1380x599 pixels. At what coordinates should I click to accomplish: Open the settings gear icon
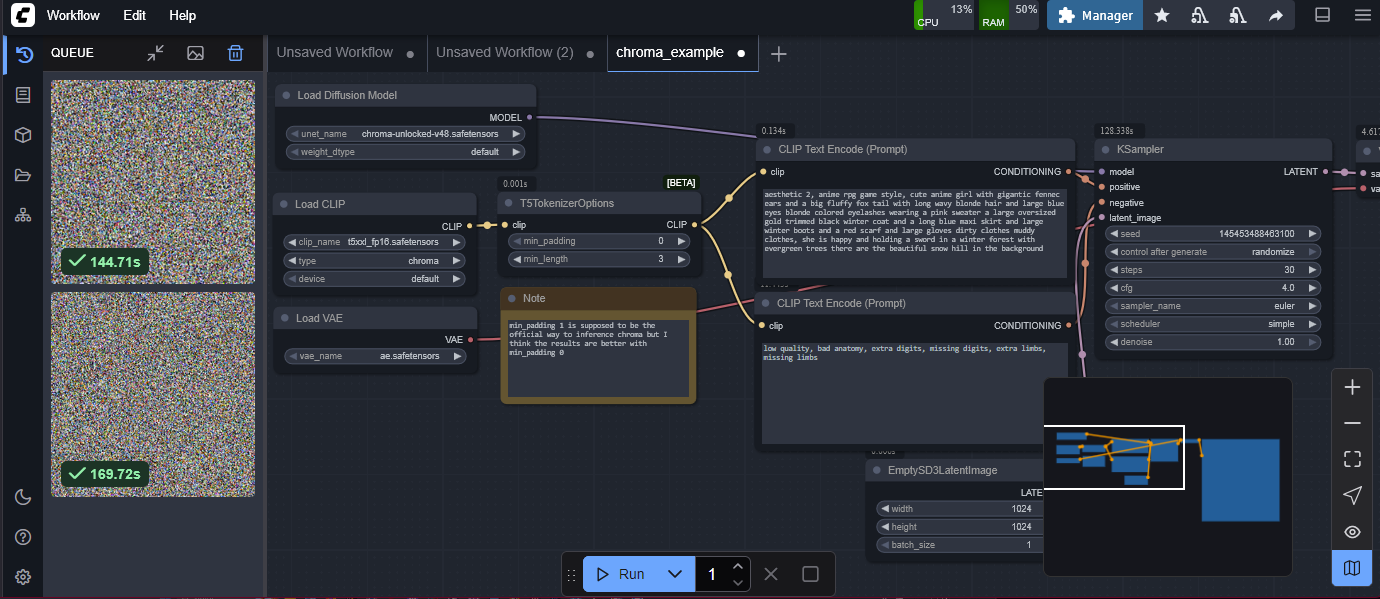point(23,577)
